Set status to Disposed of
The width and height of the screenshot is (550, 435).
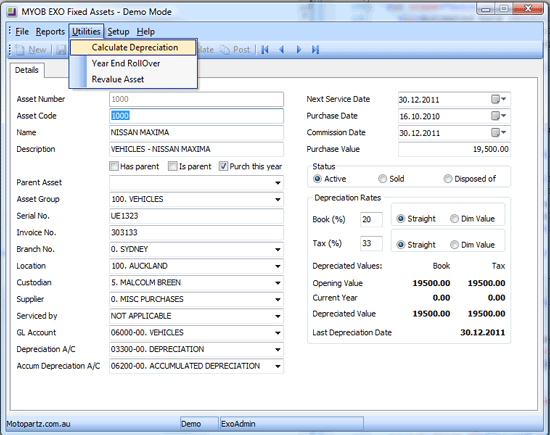click(448, 179)
